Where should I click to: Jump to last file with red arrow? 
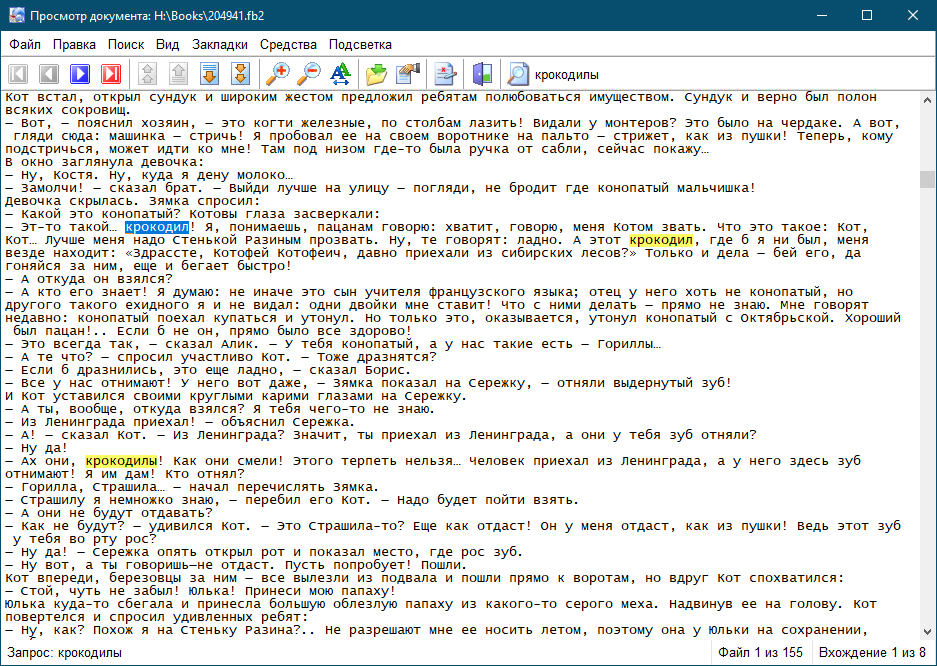pyautogui.click(x=111, y=74)
